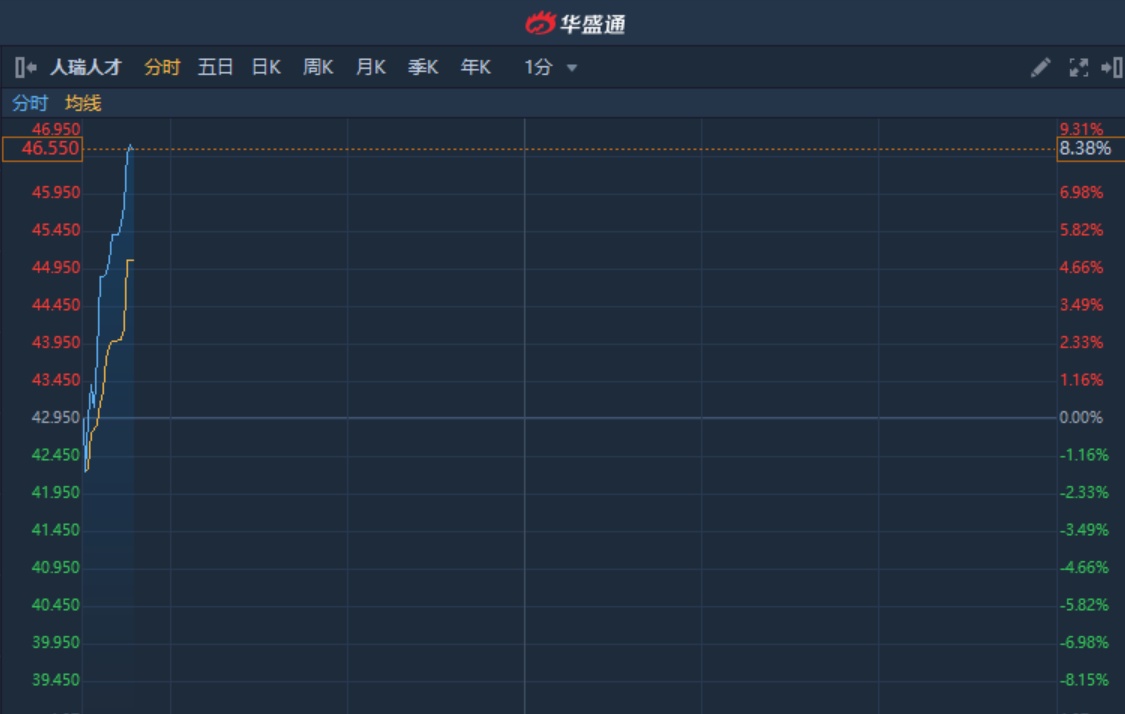Click the 人瑞人才 stock name
Viewport: 1125px width, 714px height.
[x=86, y=67]
